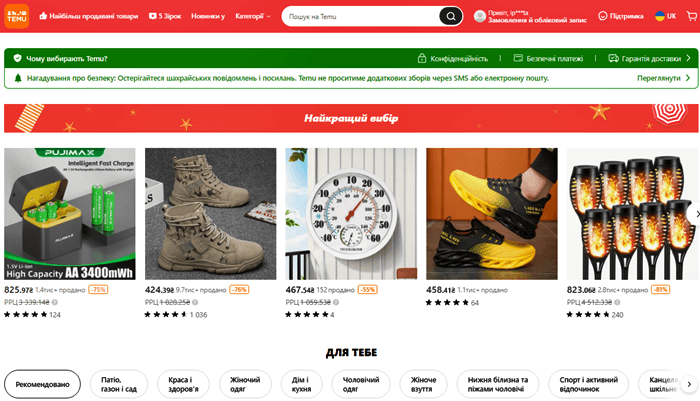Image resolution: width=700 pixels, height=401 pixels.
Task: Show more category chips with right arrow
Action: click(689, 384)
